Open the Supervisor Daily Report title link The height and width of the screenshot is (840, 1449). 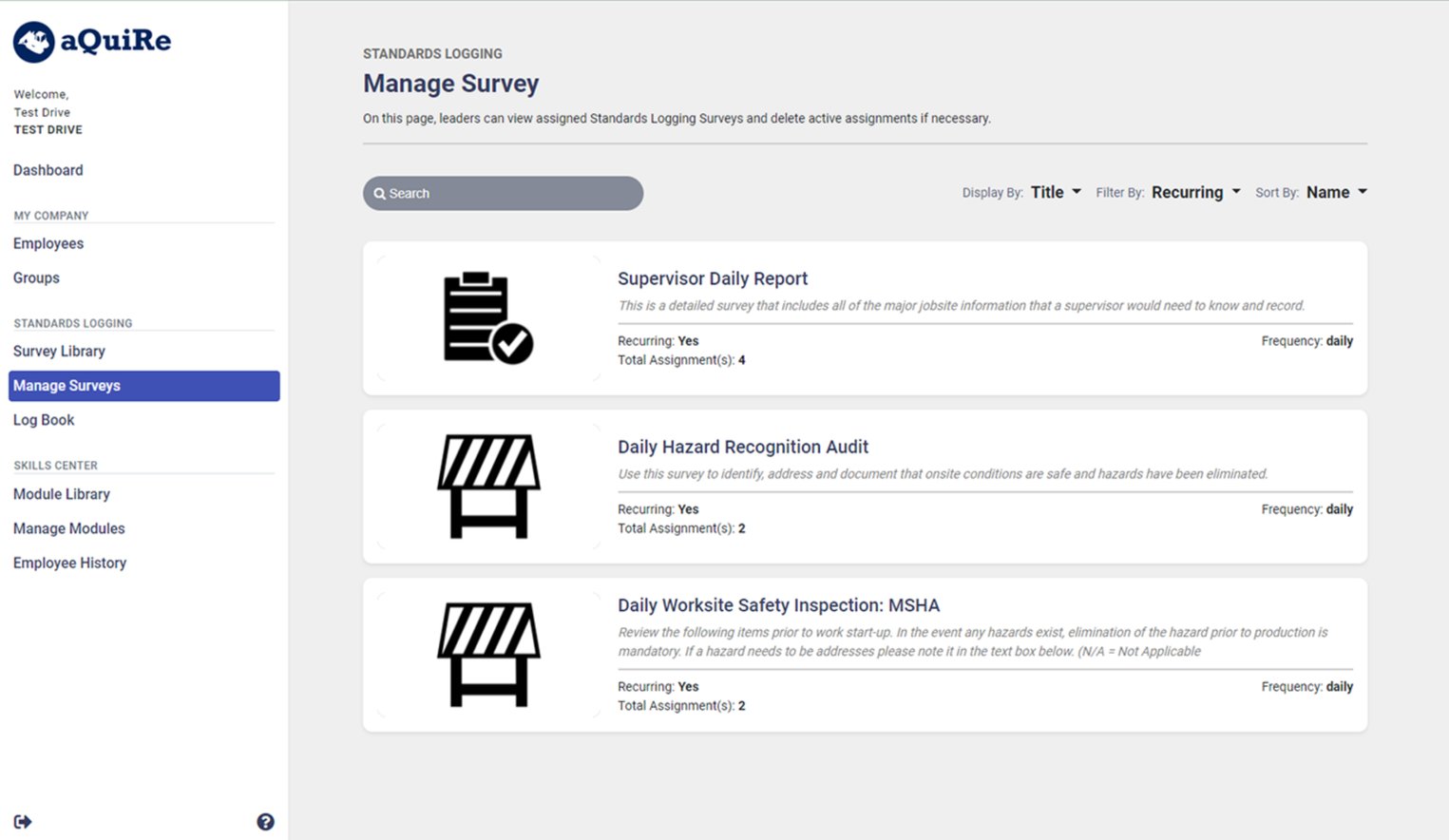coord(712,278)
